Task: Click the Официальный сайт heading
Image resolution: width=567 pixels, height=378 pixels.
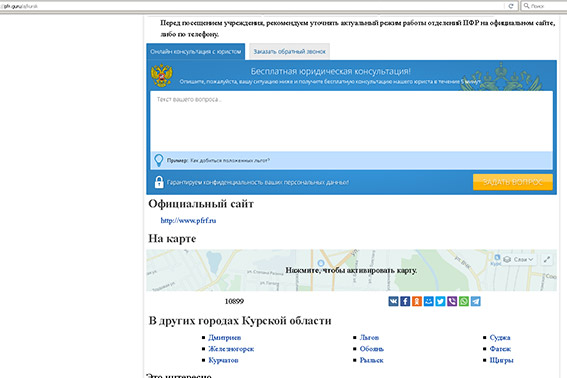Action: tap(201, 204)
